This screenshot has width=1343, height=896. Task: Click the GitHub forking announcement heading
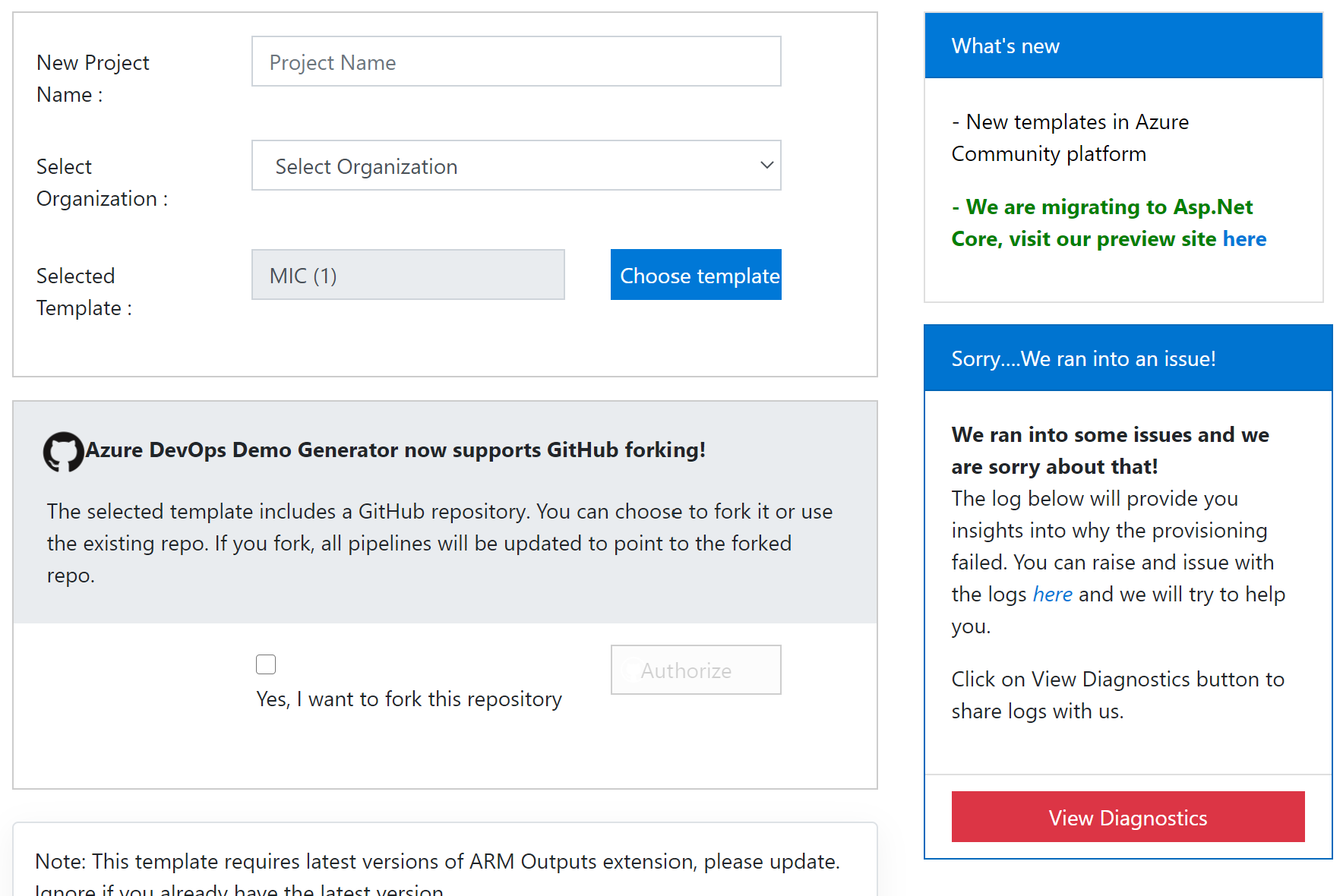[x=396, y=450]
